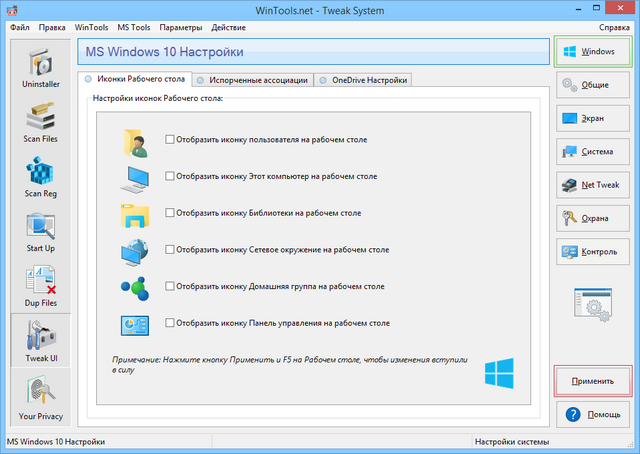The height and width of the screenshot is (454, 640).
Task: Open the Your Privacy tool
Action: [39, 395]
